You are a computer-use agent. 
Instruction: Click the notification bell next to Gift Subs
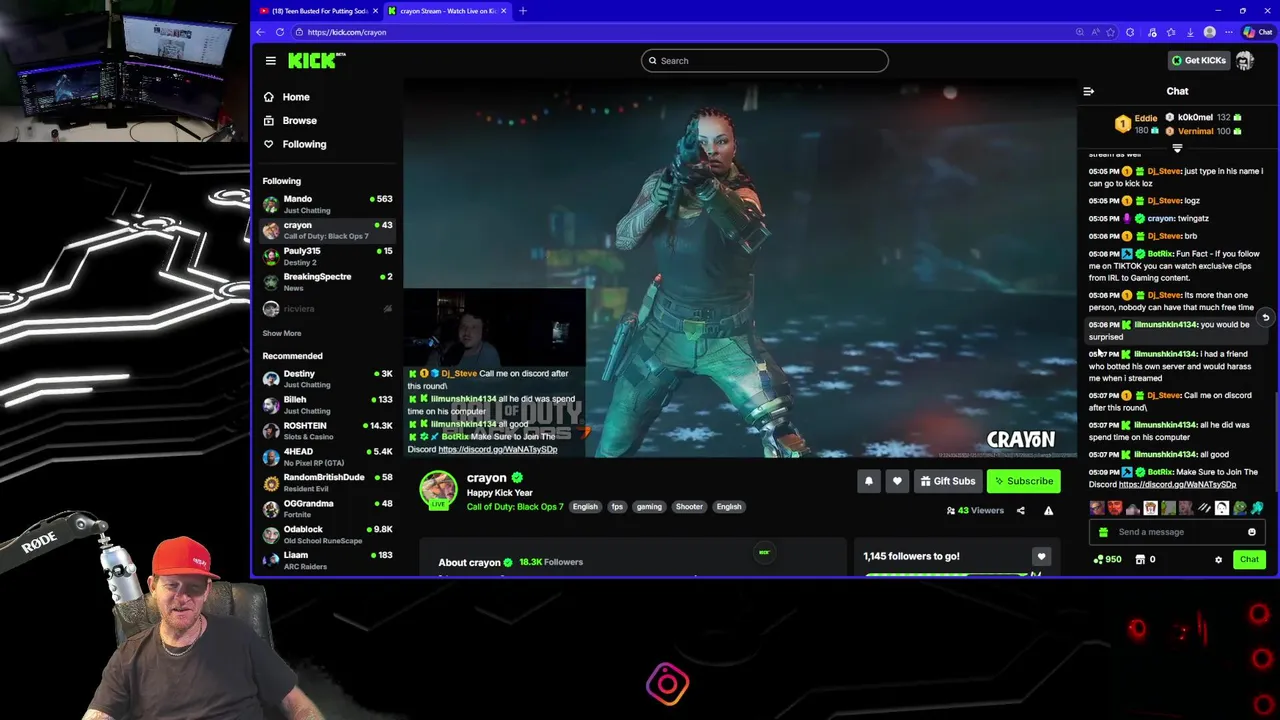[869, 481]
